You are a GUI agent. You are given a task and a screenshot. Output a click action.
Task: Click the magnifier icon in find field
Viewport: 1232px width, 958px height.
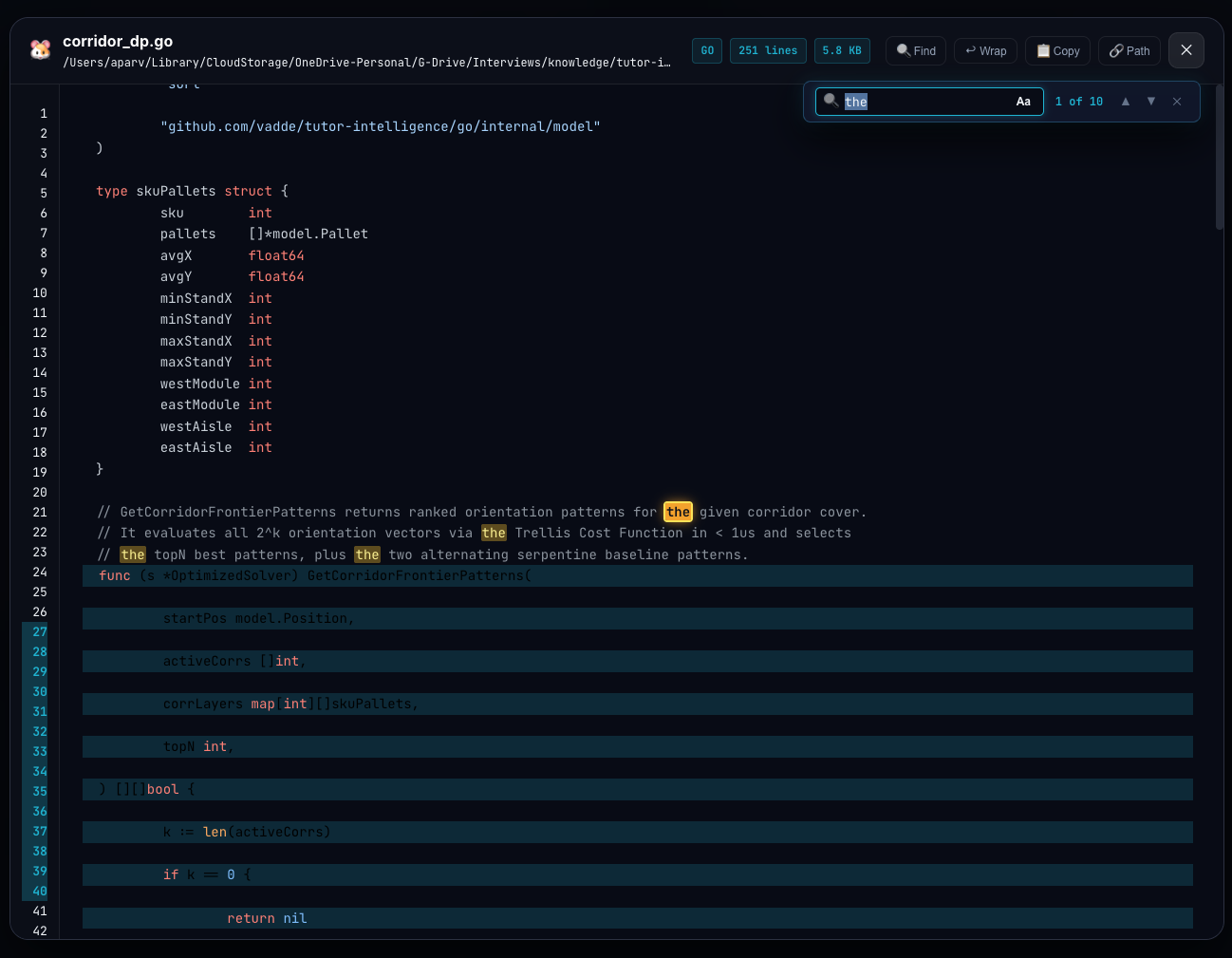(831, 101)
